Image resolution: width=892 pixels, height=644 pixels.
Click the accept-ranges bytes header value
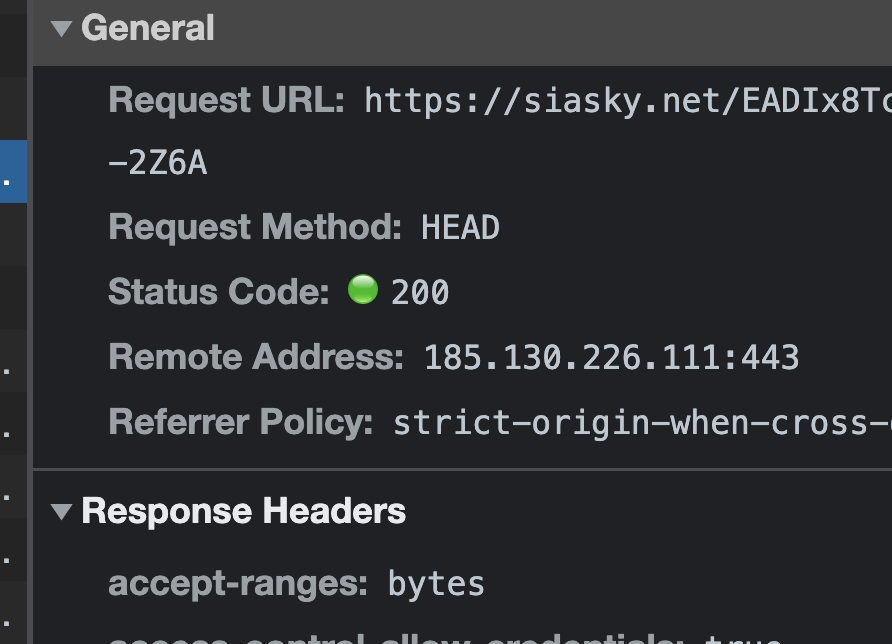point(435,582)
